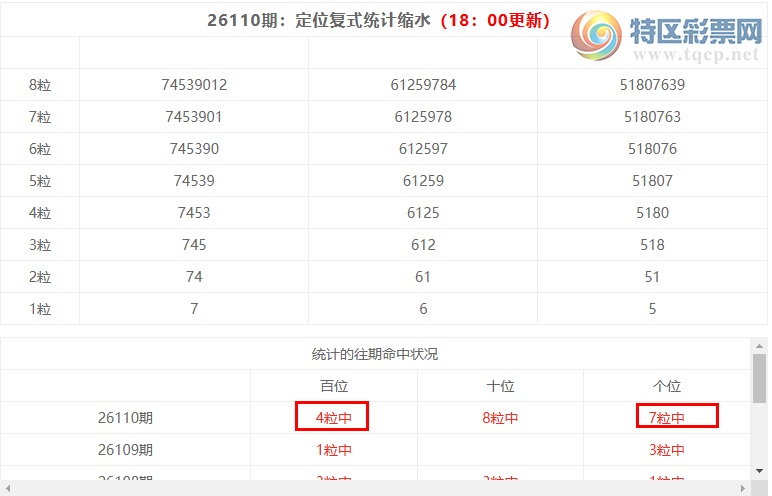This screenshot has height=496, width=772.
Task: Select the 4粒 row label
Action: (x=40, y=213)
